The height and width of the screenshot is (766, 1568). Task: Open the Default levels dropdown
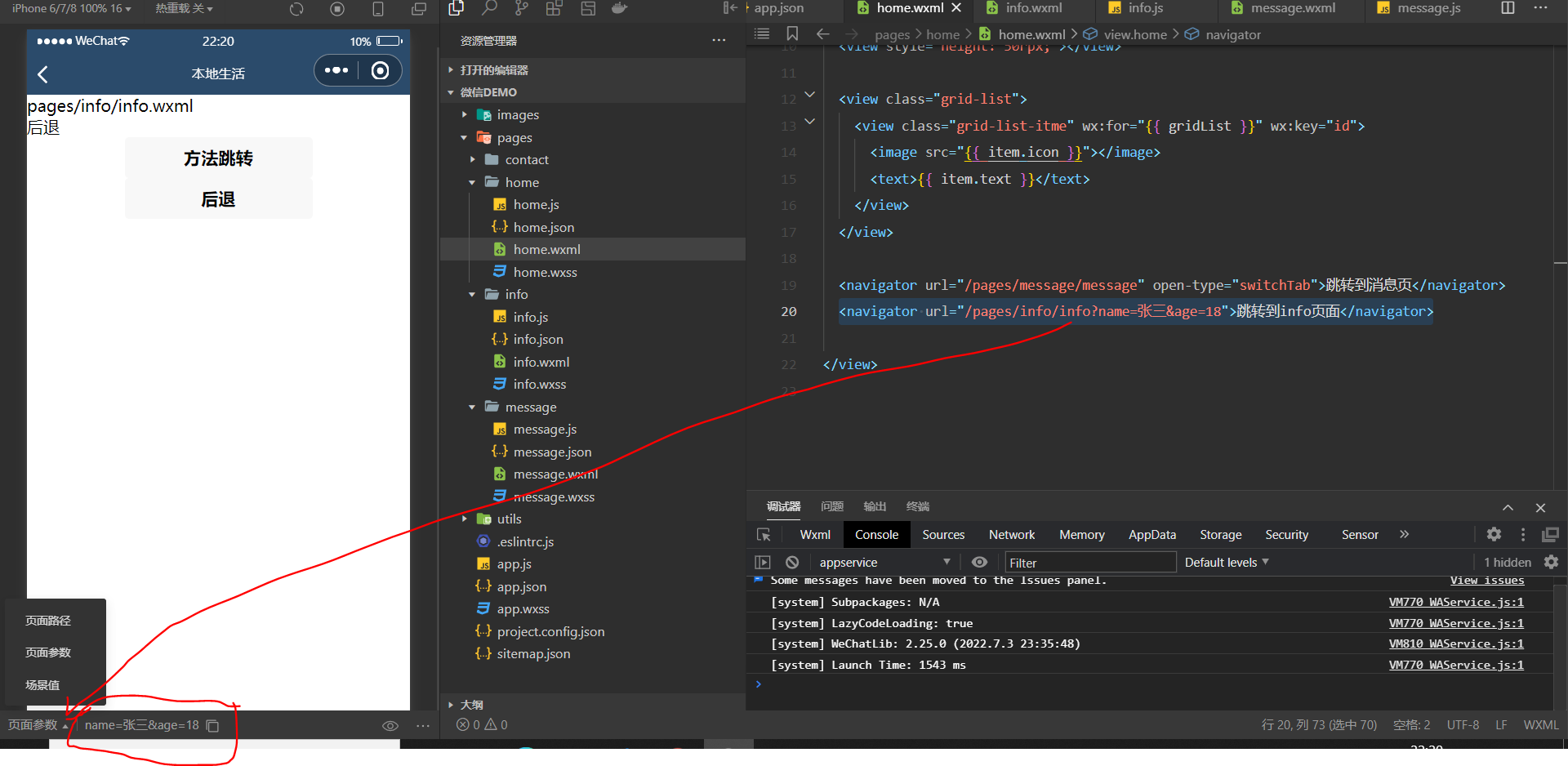1227,562
